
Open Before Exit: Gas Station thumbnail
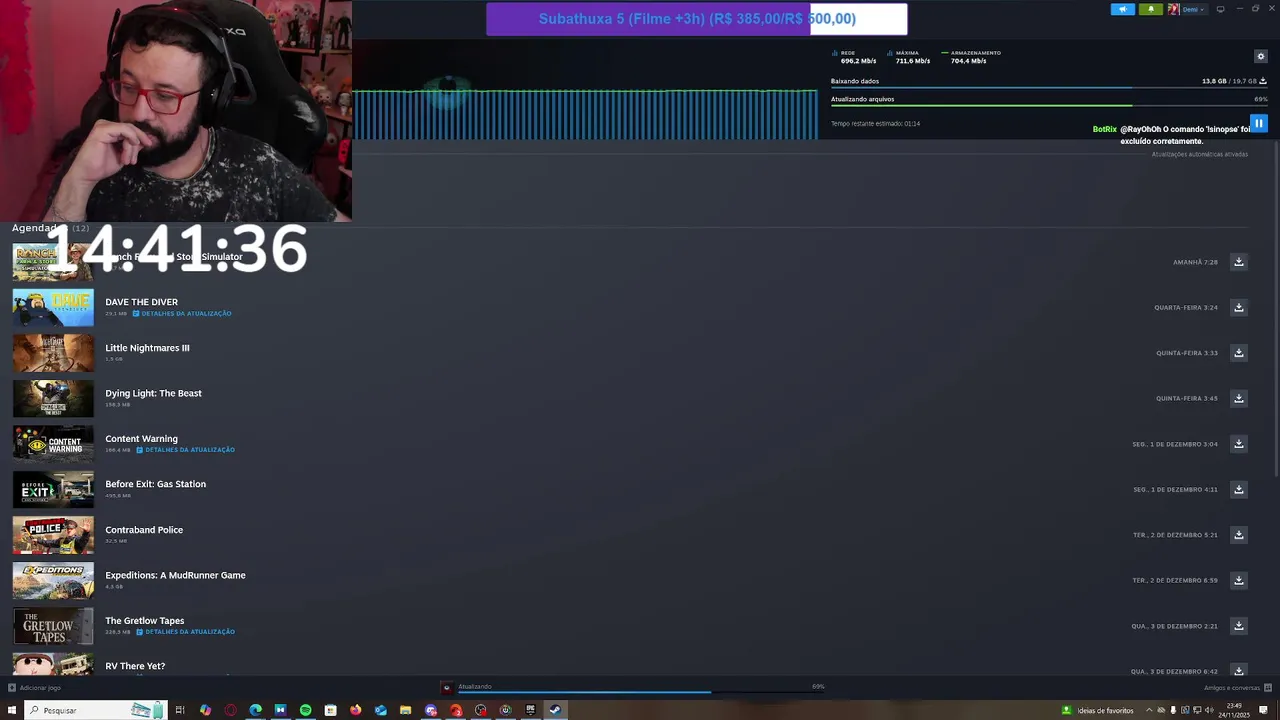(x=53, y=490)
